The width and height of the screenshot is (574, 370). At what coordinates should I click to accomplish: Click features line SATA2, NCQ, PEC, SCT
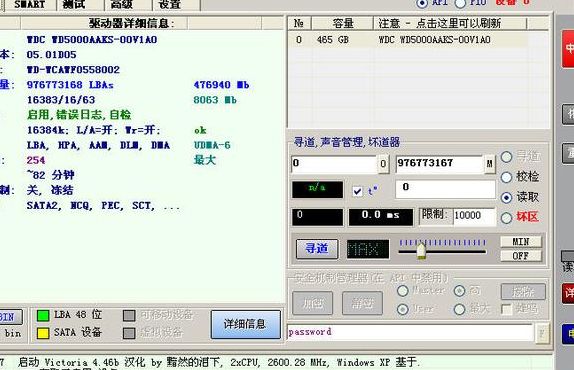tap(103, 206)
